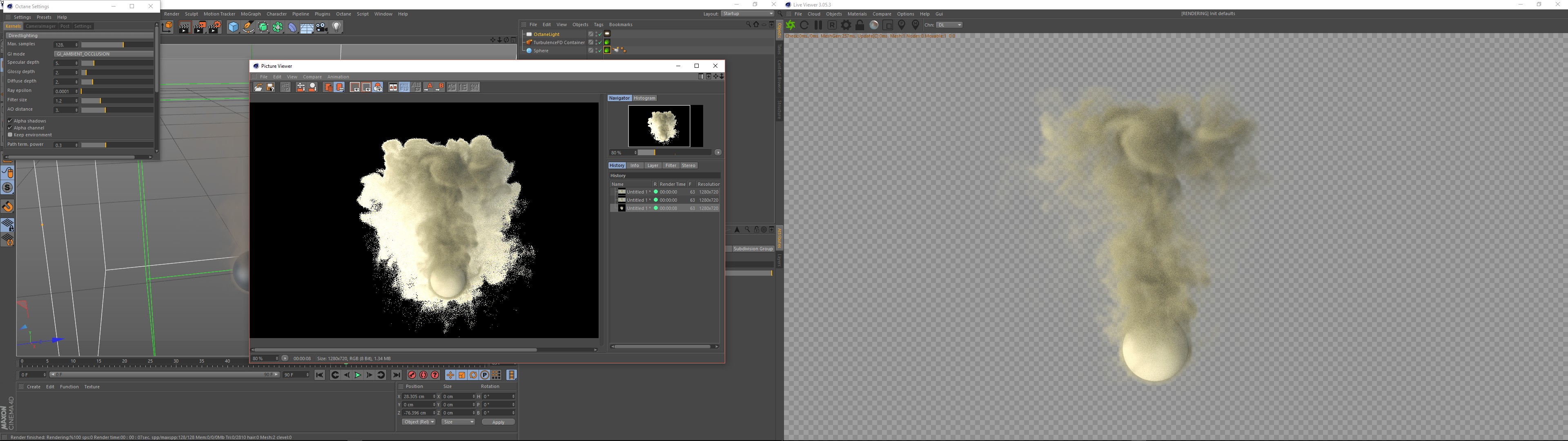Open the Chn channel dropdown
The width and height of the screenshot is (1568, 441).
pos(949,25)
